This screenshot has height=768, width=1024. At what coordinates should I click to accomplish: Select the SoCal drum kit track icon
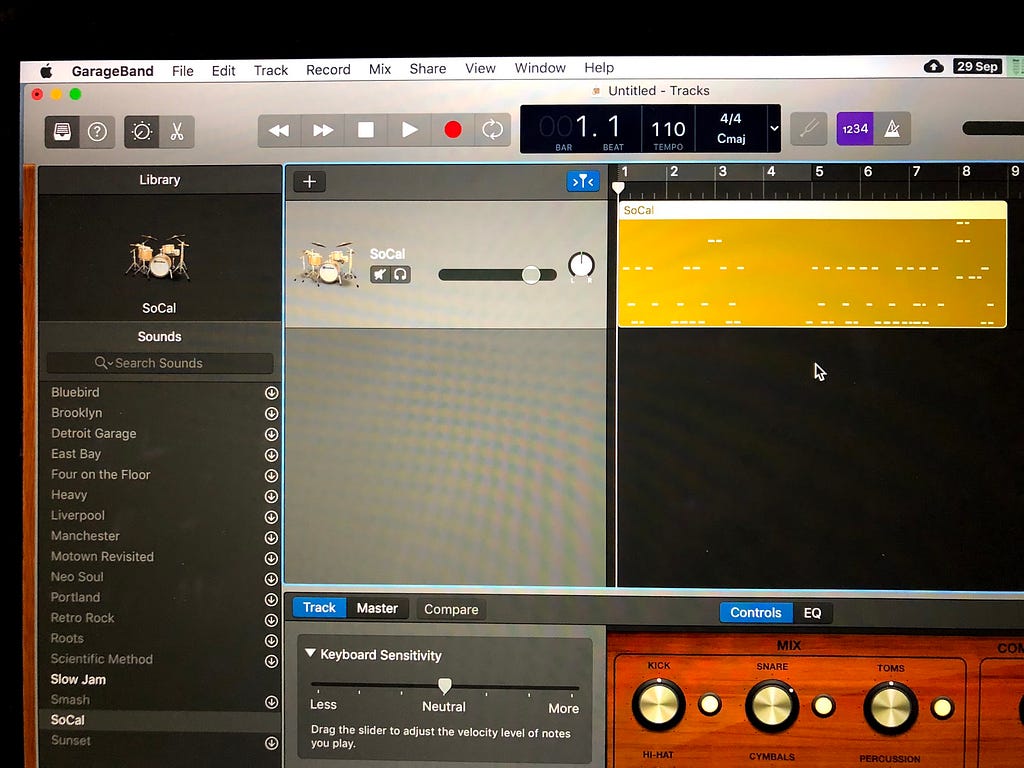point(327,264)
